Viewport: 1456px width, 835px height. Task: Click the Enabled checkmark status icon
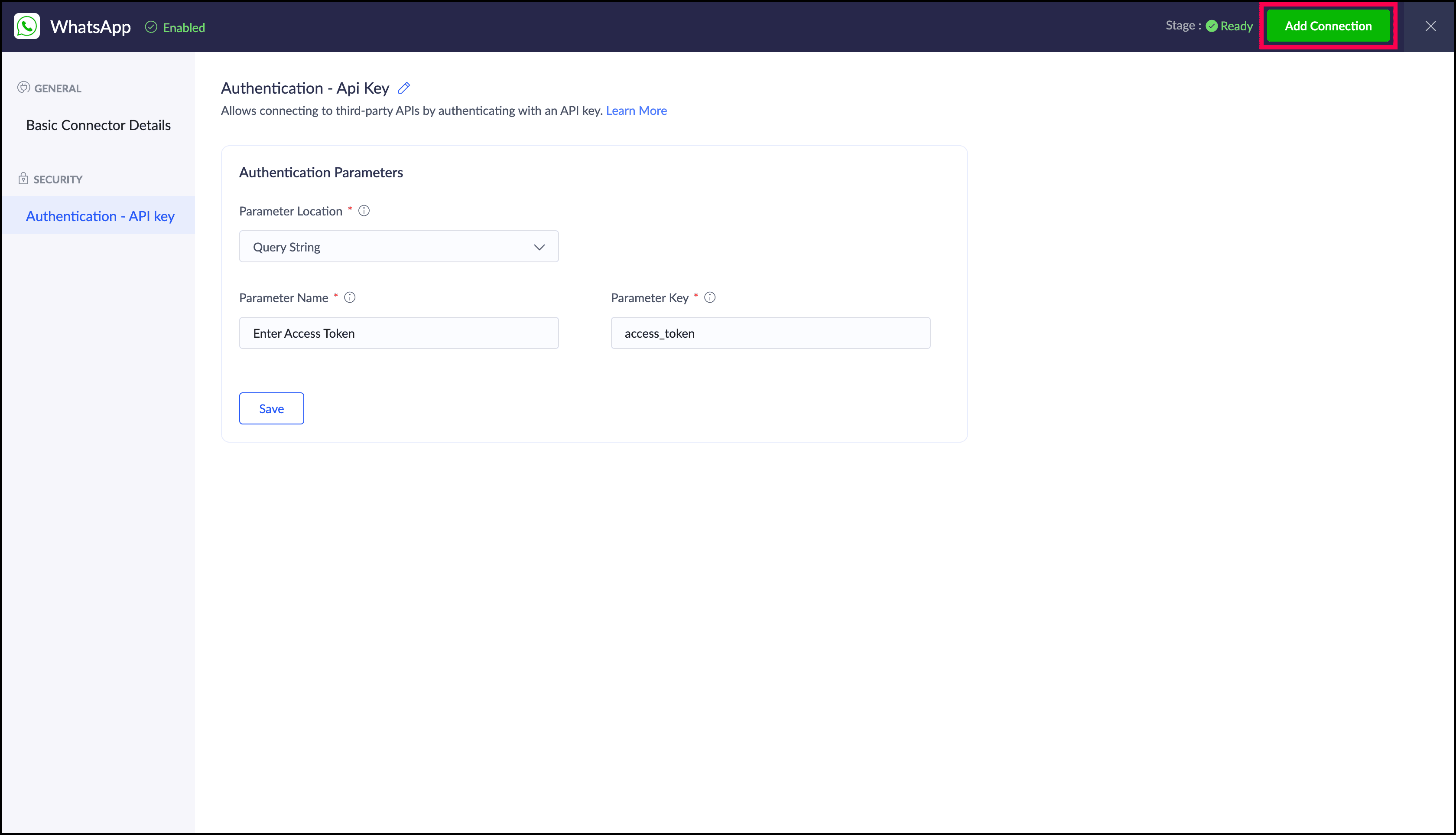click(151, 27)
